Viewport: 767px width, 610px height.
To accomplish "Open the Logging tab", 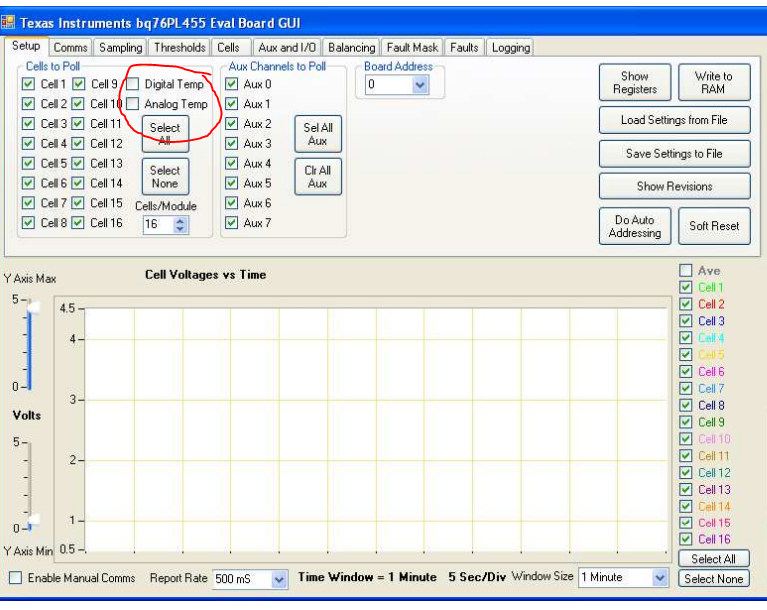I will (511, 47).
